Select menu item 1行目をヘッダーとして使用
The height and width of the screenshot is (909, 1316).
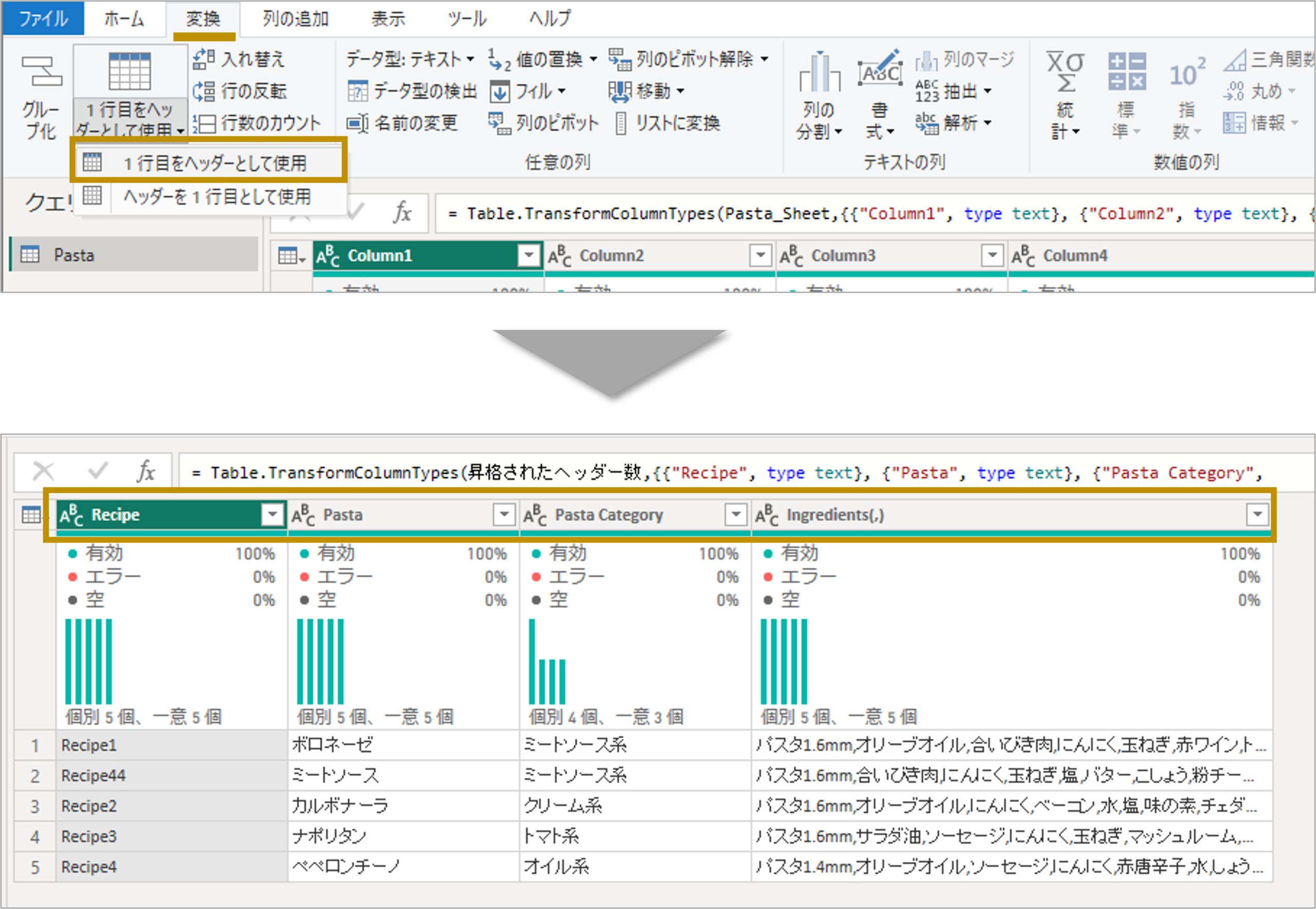pos(215,163)
